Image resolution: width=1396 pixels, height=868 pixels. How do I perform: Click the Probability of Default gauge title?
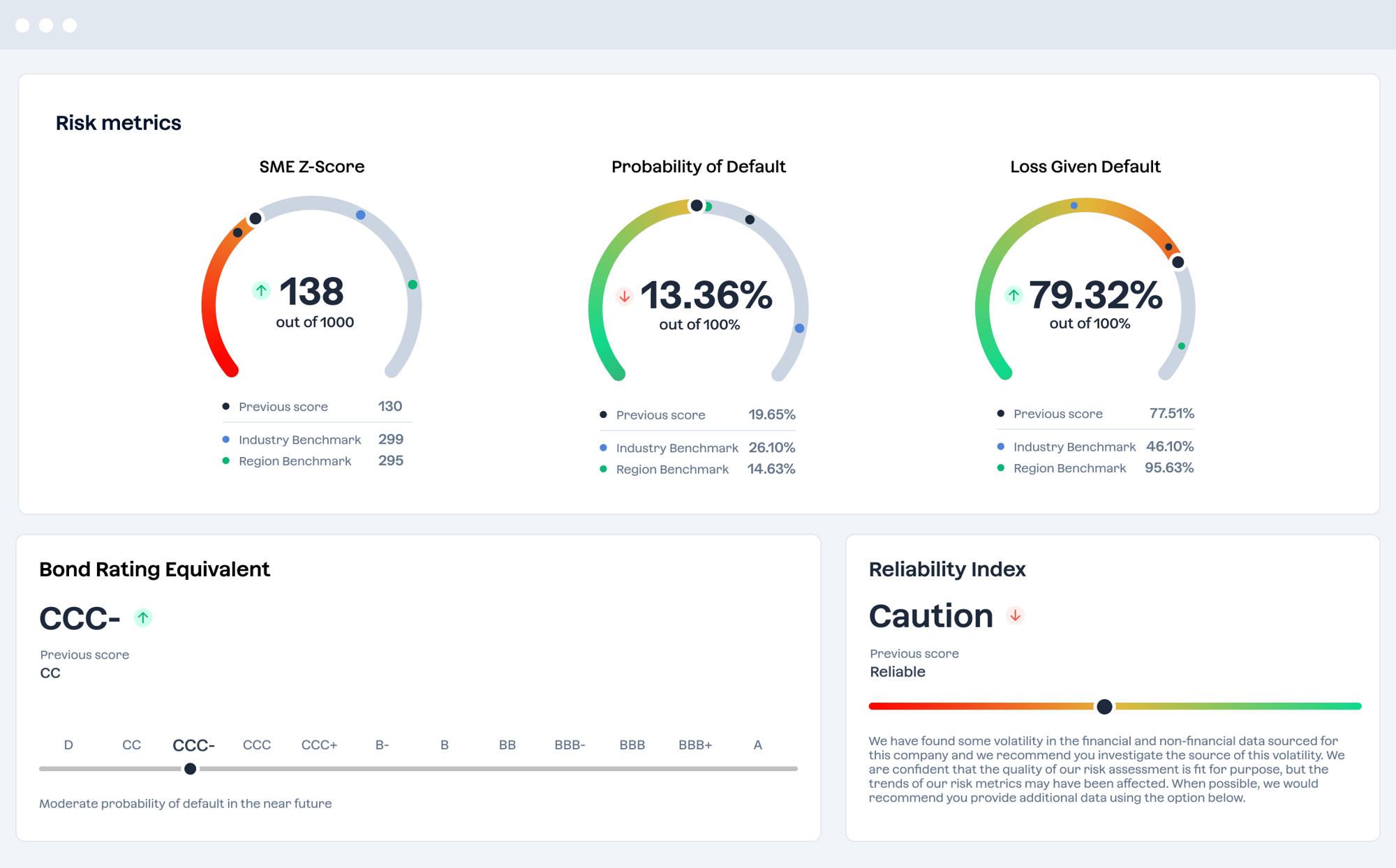click(699, 167)
